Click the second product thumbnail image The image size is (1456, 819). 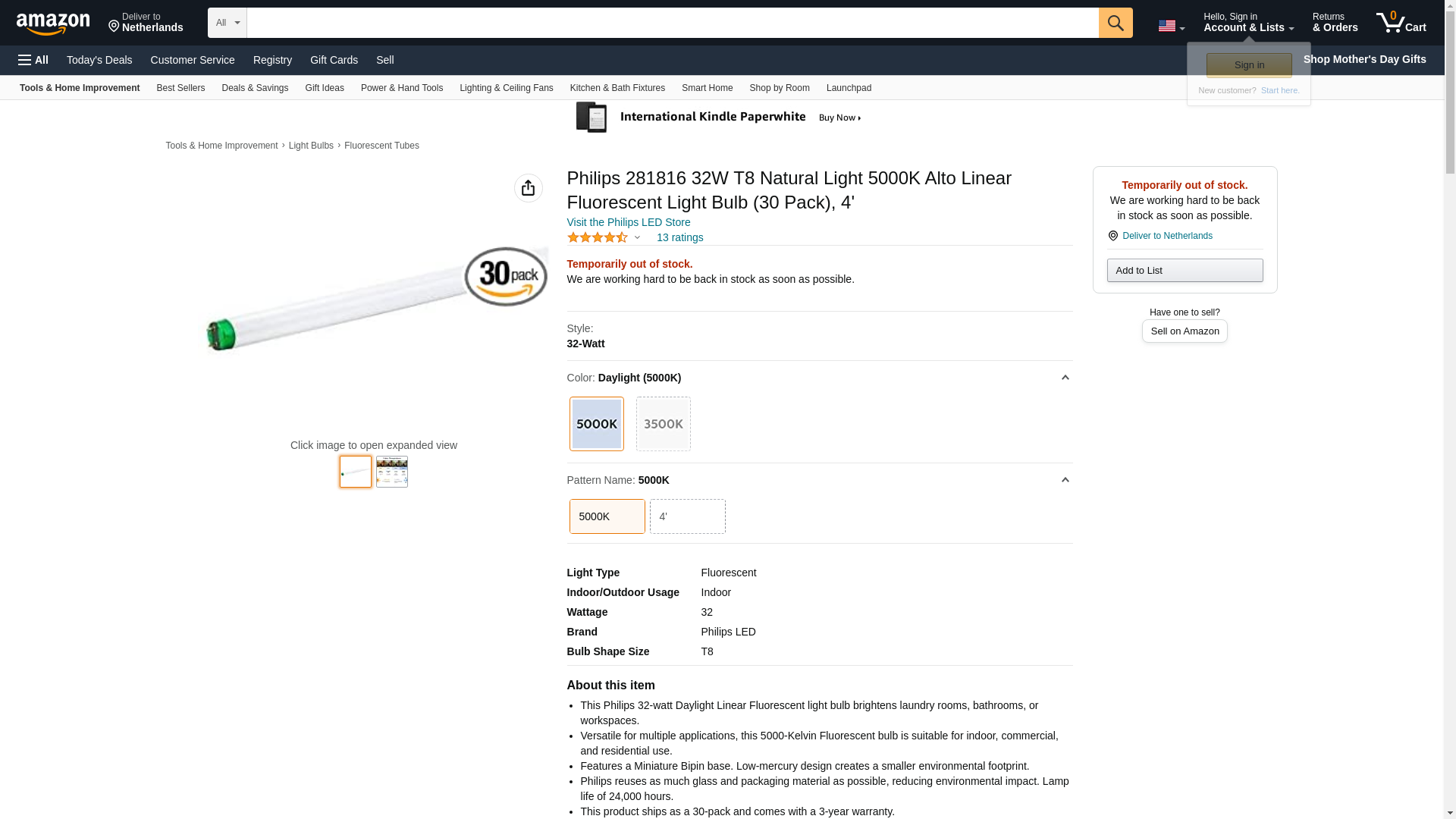pyautogui.click(x=392, y=472)
